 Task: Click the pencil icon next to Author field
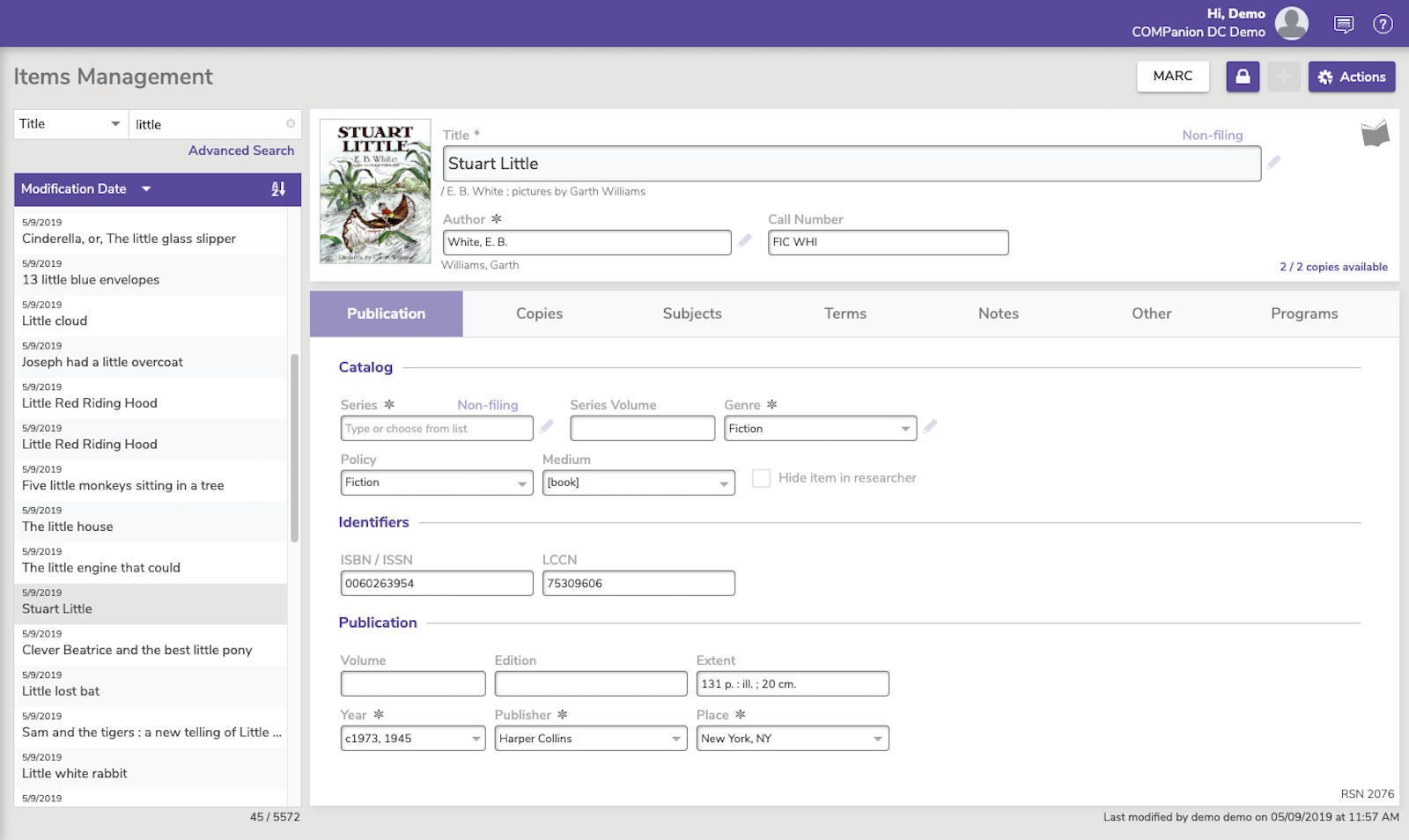[x=745, y=240]
